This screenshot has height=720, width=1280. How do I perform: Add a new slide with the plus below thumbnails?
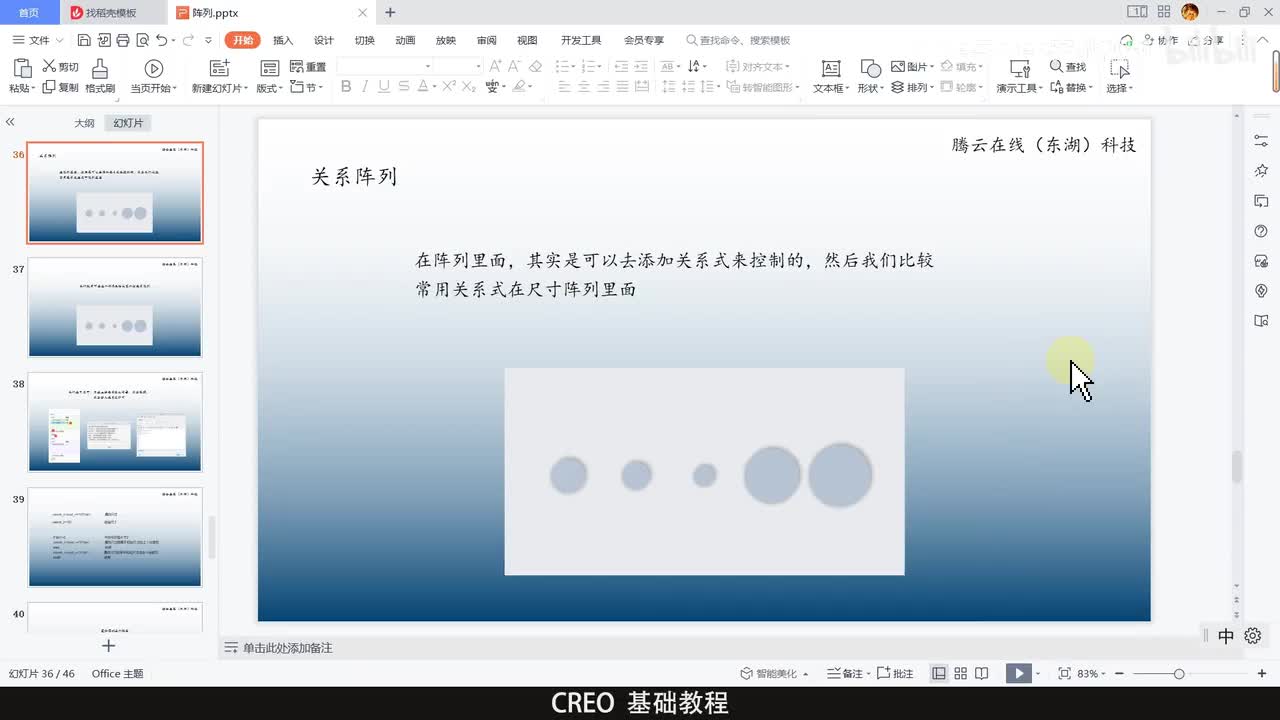click(109, 646)
